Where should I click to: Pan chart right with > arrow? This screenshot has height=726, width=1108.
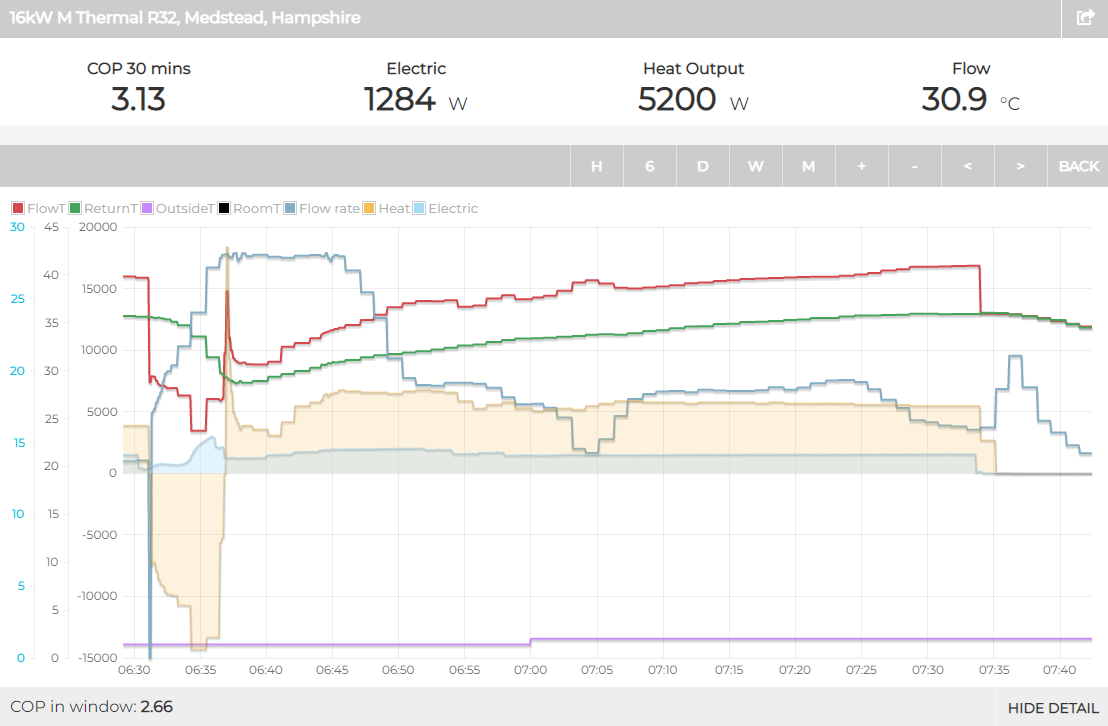click(x=1021, y=166)
